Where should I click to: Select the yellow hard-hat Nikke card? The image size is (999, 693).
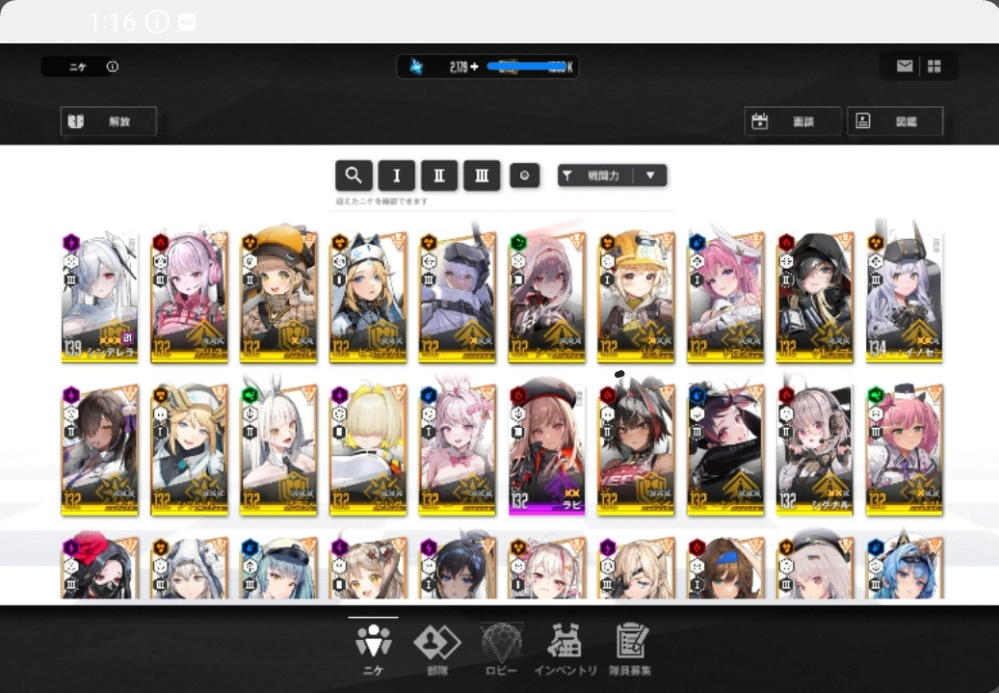(x=636, y=297)
